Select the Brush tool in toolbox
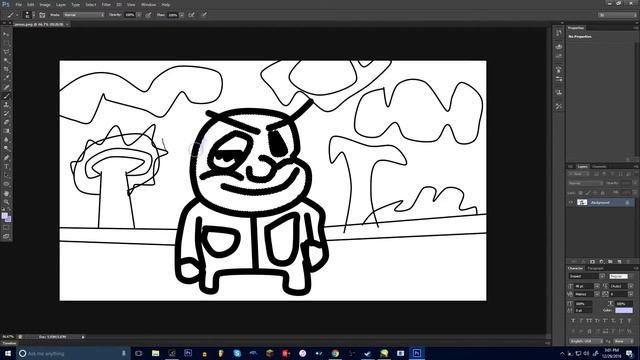The image size is (640, 360). pos(6,96)
